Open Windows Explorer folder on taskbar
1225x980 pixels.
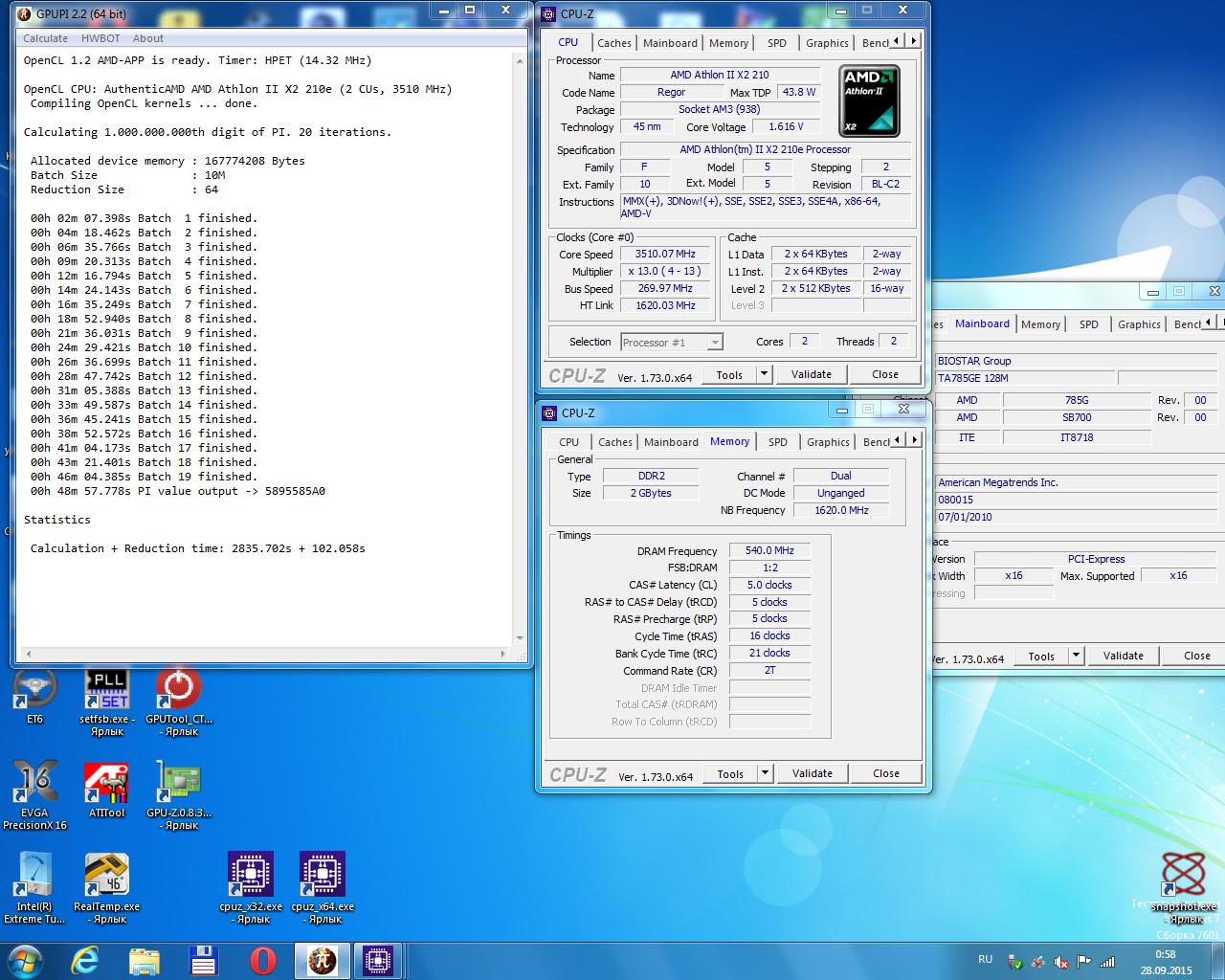coord(145,960)
